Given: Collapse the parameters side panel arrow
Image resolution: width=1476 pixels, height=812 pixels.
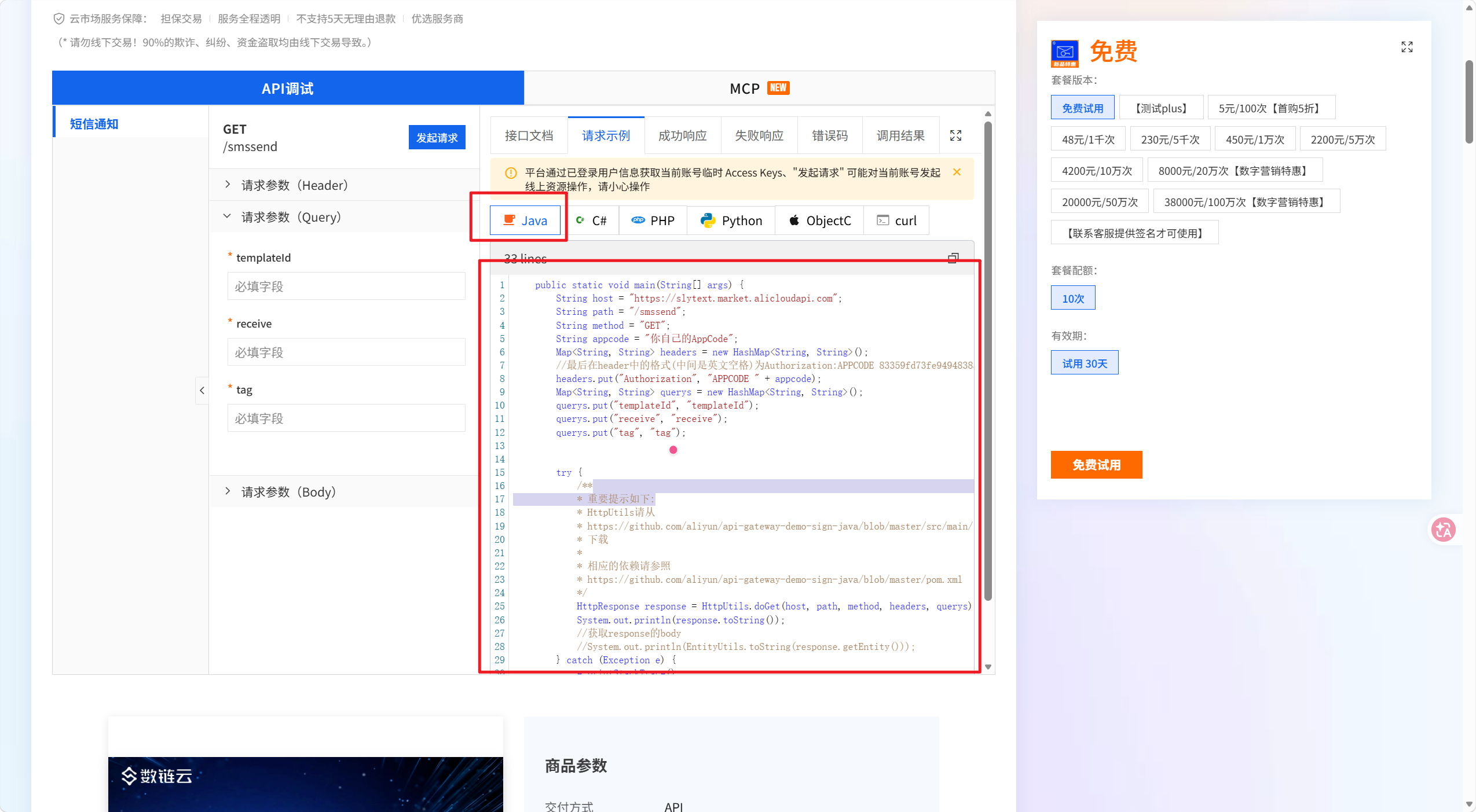Looking at the screenshot, I should point(202,391).
